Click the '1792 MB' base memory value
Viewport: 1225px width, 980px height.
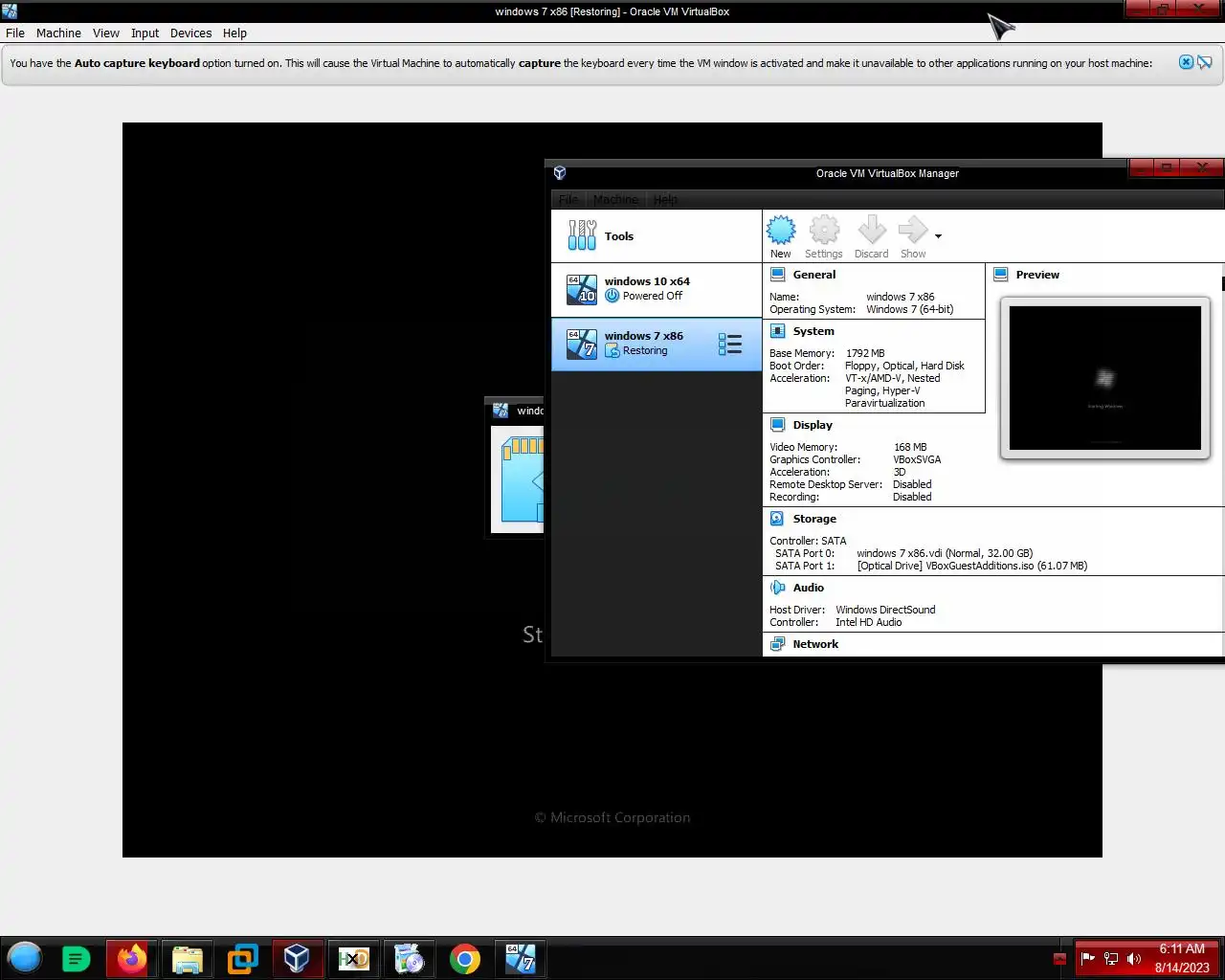[865, 353]
